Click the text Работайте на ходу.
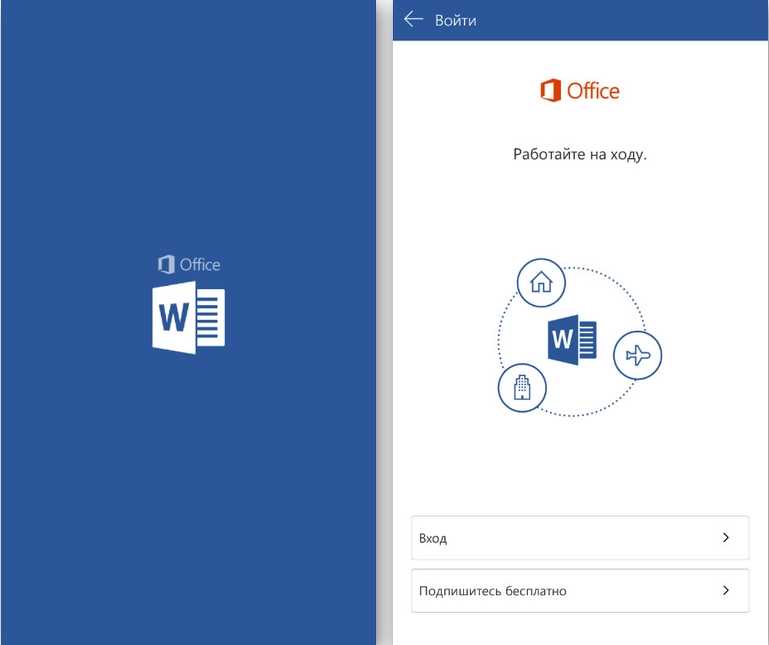 pos(580,154)
